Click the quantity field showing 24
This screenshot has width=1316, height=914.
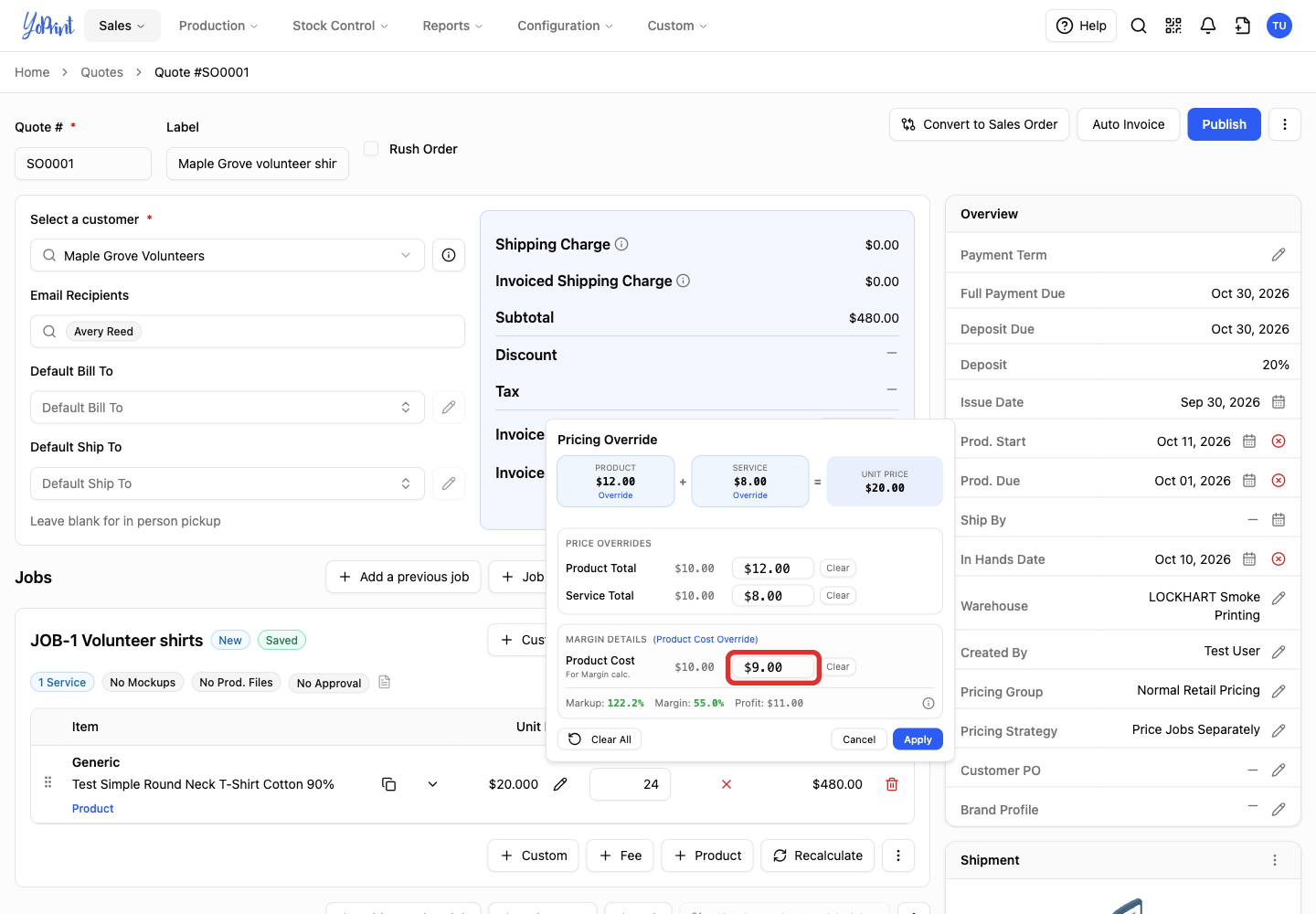pos(630,784)
